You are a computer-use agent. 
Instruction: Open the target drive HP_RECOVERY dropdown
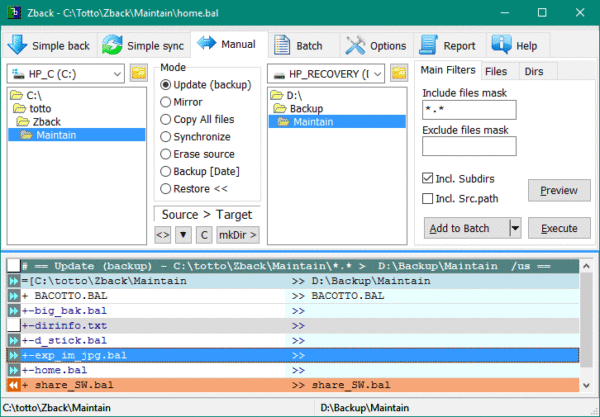point(378,74)
